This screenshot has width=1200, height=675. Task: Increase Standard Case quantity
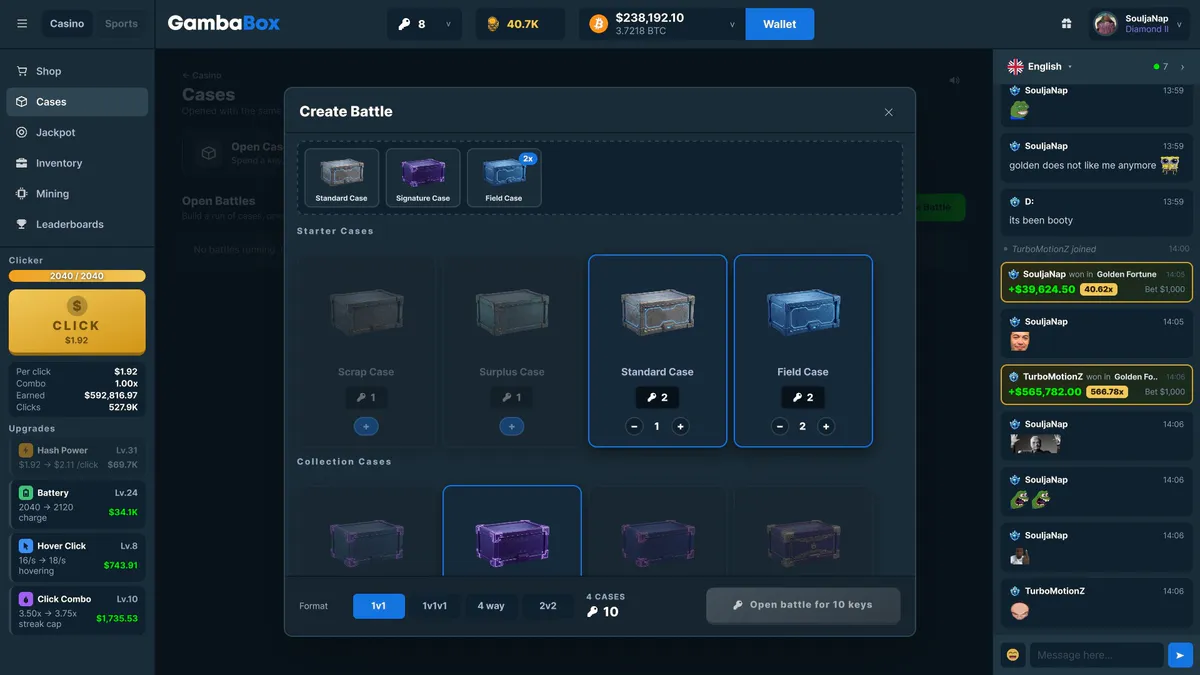(680, 427)
